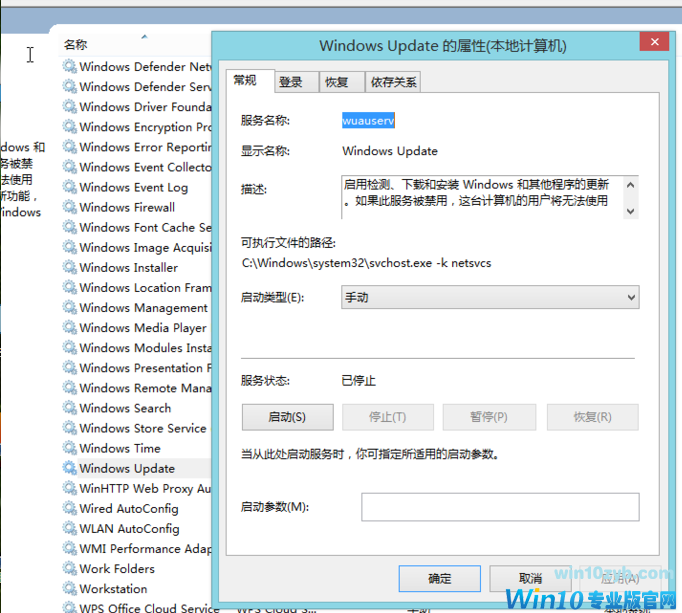Click the gear icon beside WinHTTP Web Proxy

(69, 488)
